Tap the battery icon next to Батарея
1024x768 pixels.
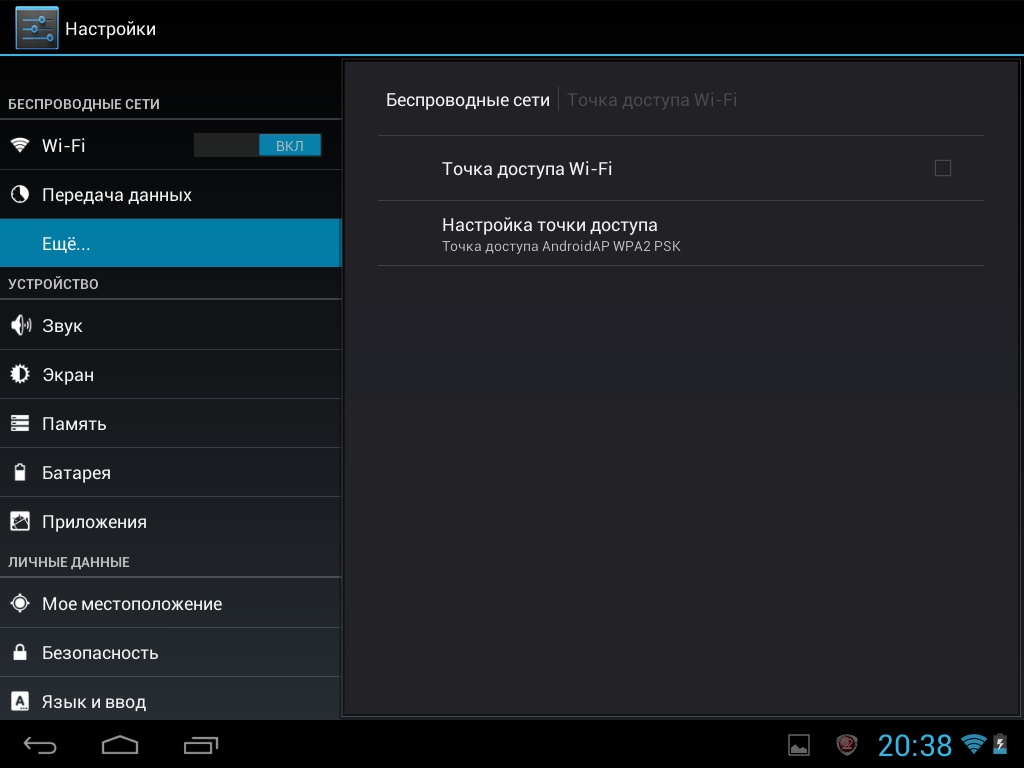[x=20, y=473]
